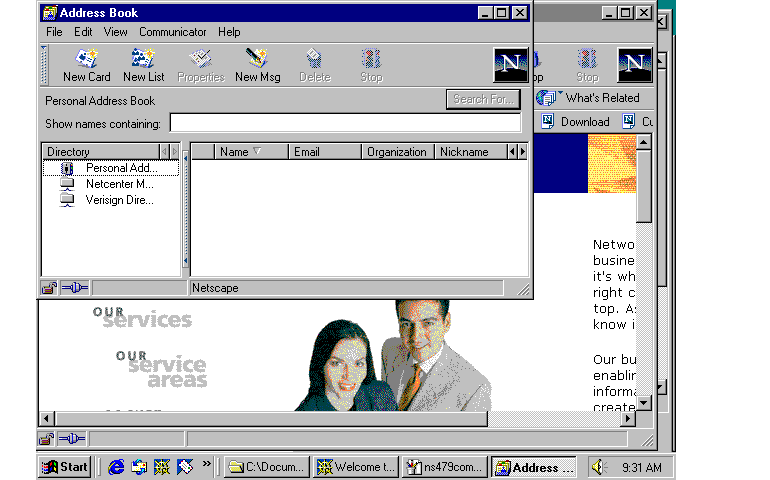Show more columns with right arrow in list header
The image size is (770, 480).
pos(523,152)
